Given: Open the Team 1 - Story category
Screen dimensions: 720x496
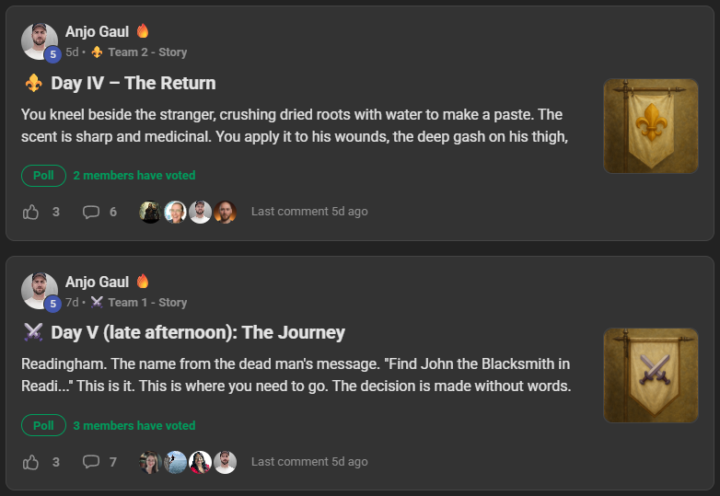Looking at the screenshot, I should click(147, 302).
